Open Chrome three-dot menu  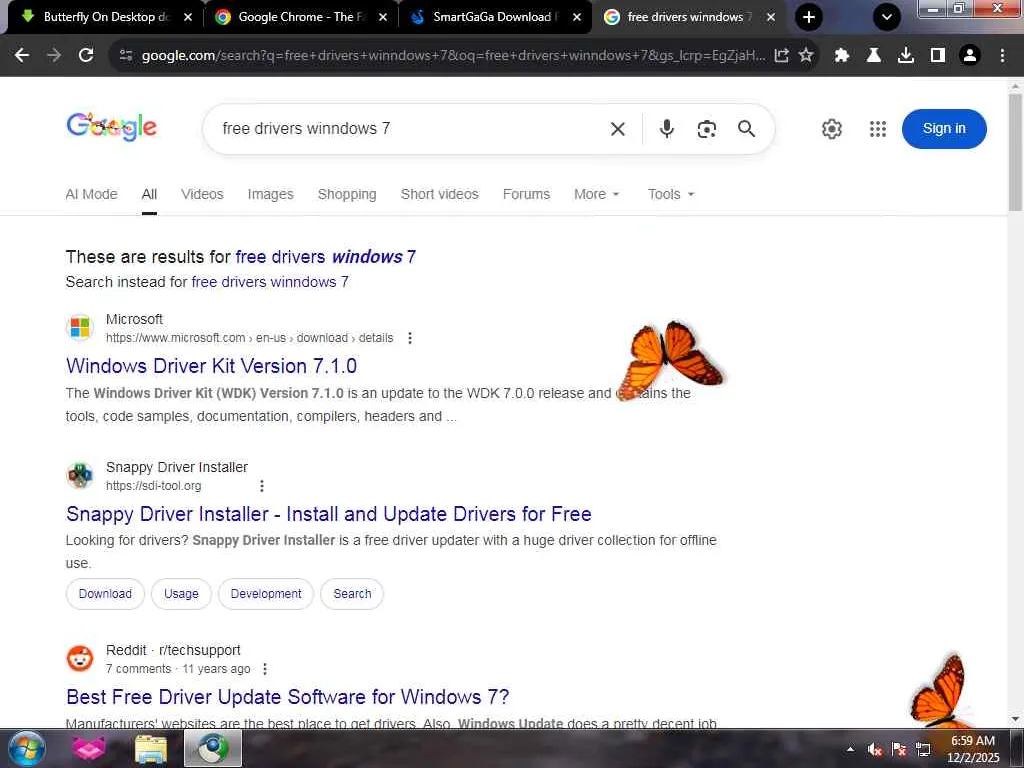point(1002,56)
